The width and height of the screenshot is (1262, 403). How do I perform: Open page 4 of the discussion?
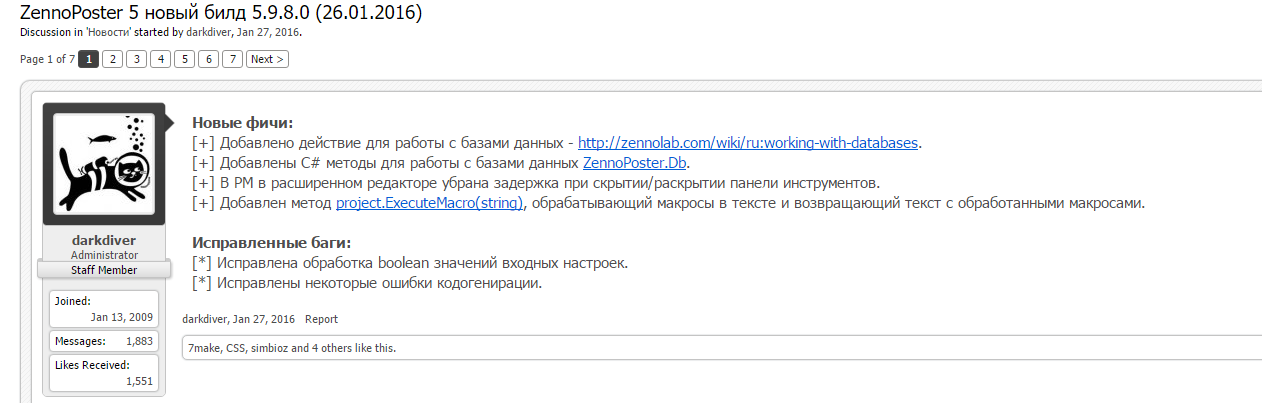click(x=160, y=59)
